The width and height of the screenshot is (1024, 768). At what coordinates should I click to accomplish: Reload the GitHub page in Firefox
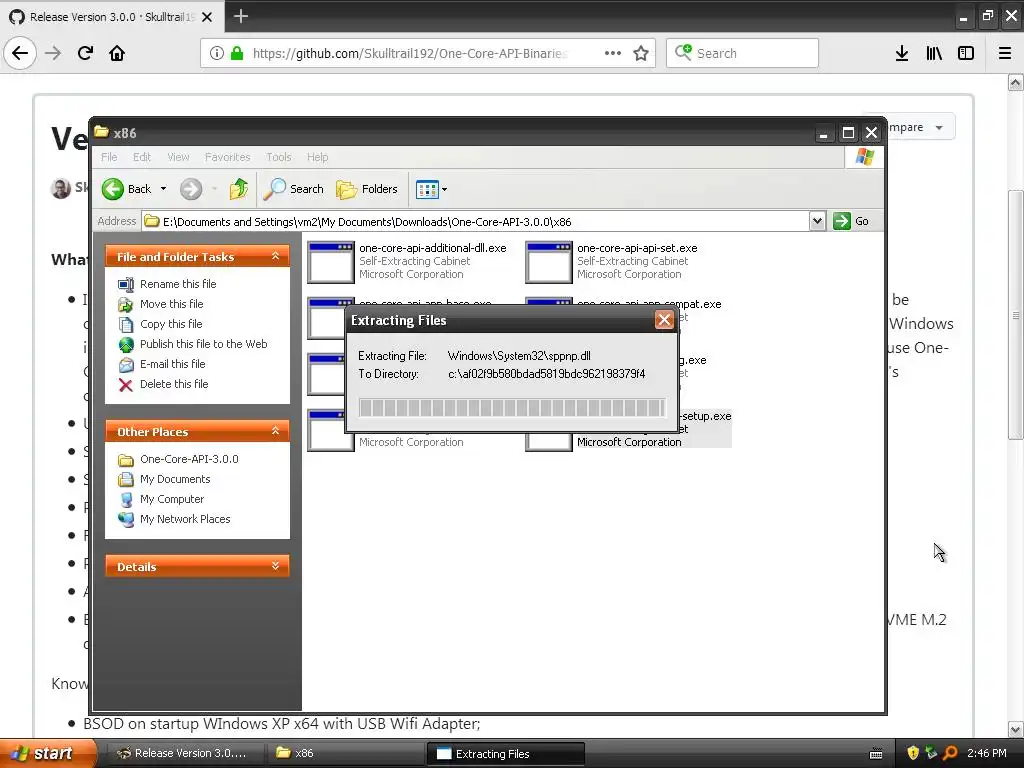point(85,53)
